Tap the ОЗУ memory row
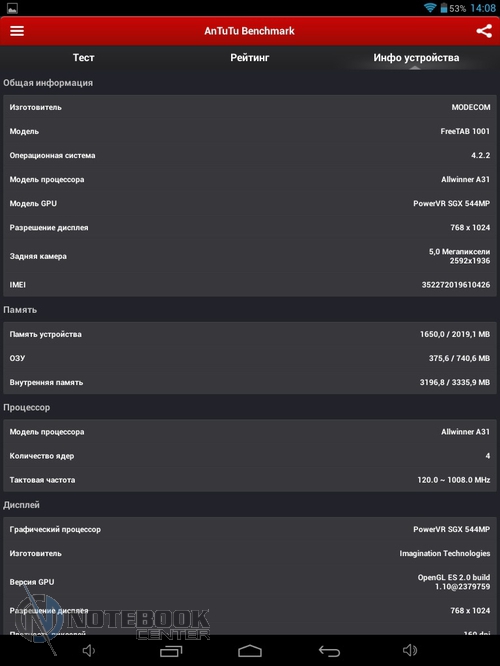Image resolution: width=500 pixels, height=666 pixels. pos(250,358)
